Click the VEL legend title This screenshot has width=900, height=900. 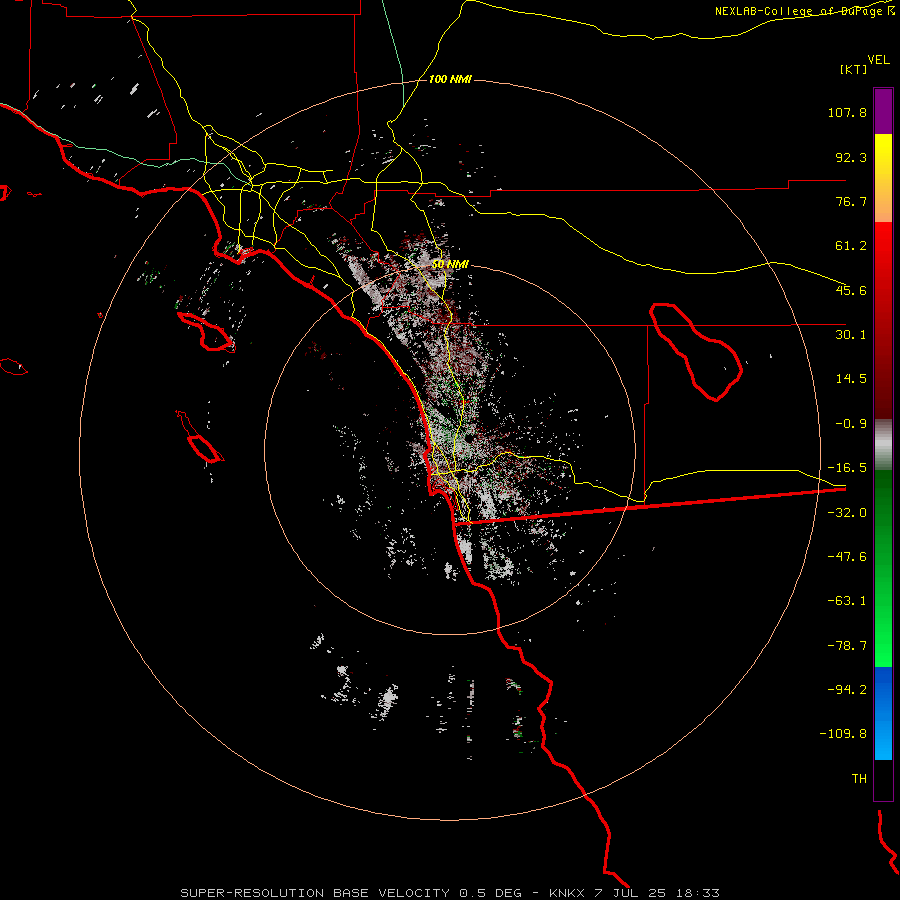(x=879, y=60)
